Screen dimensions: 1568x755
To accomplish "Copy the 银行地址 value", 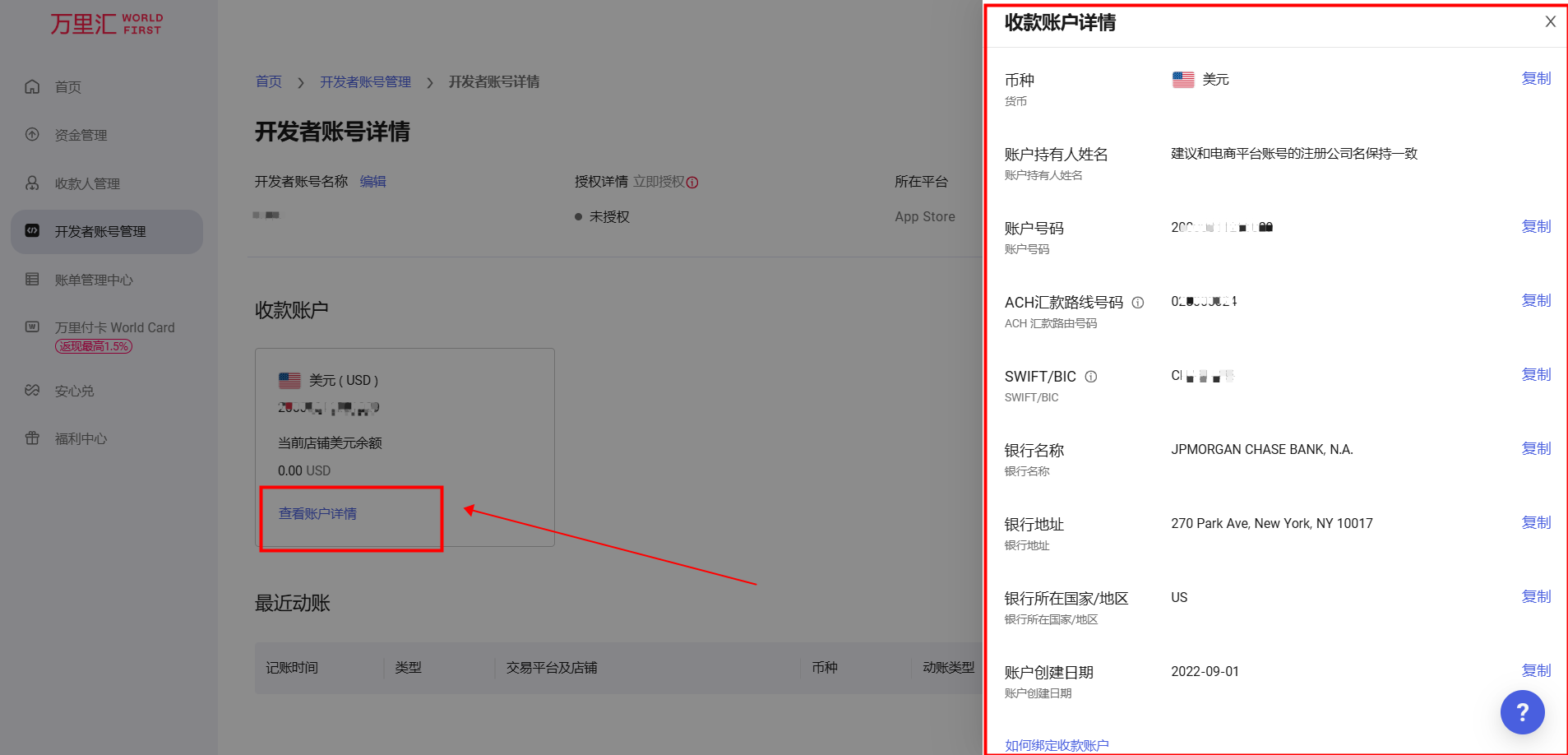I will point(1536,522).
